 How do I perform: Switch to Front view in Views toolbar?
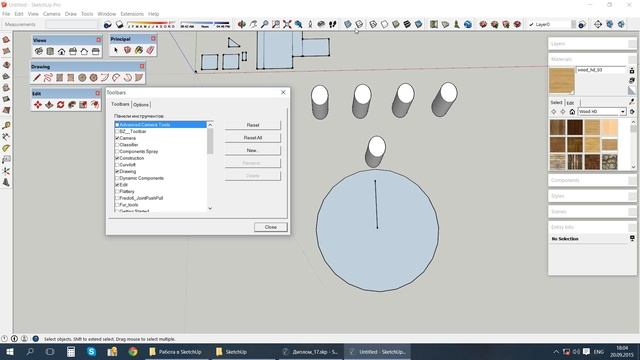click(x=61, y=51)
